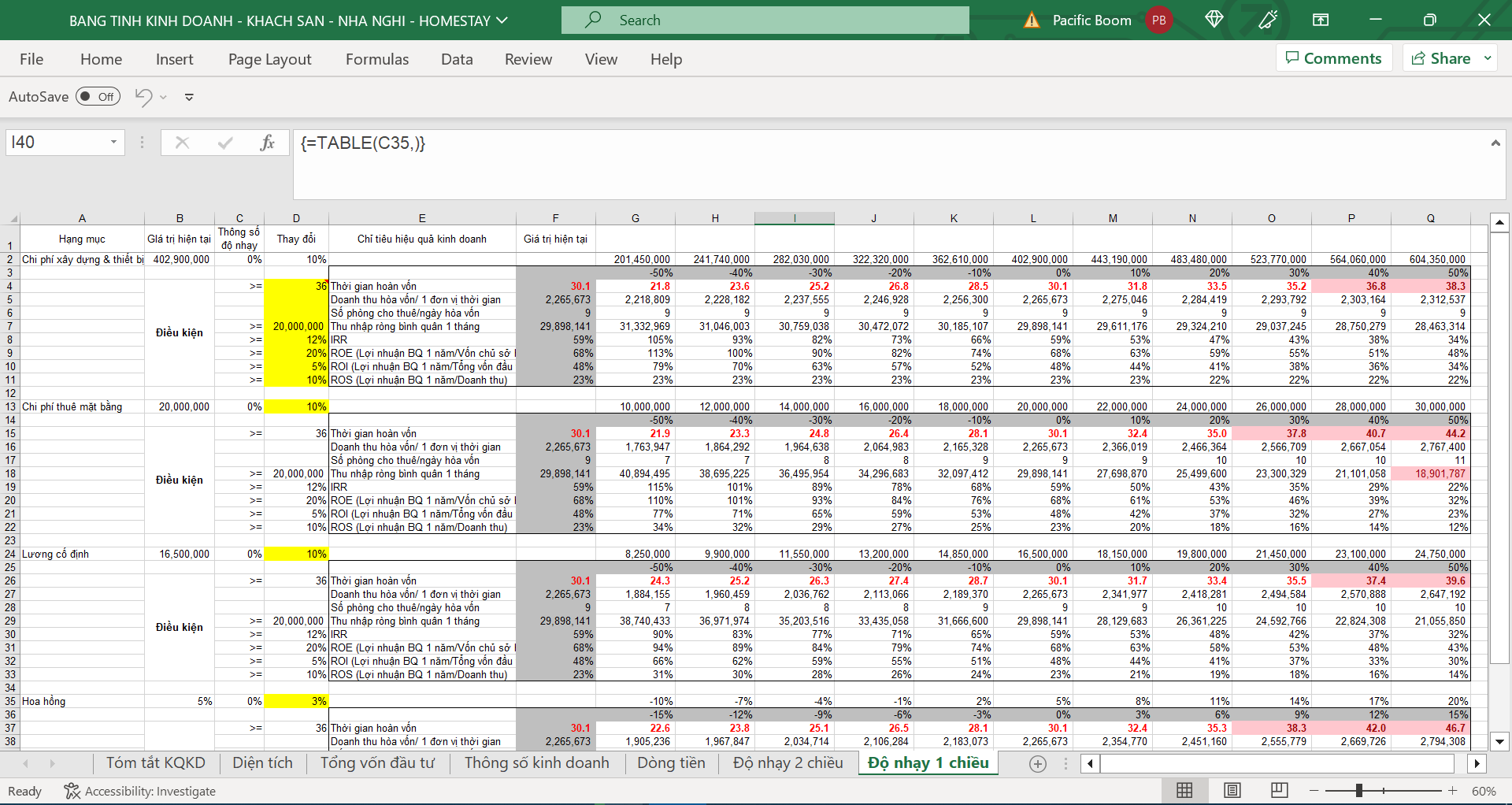Select Normal view in status bar

(1184, 790)
